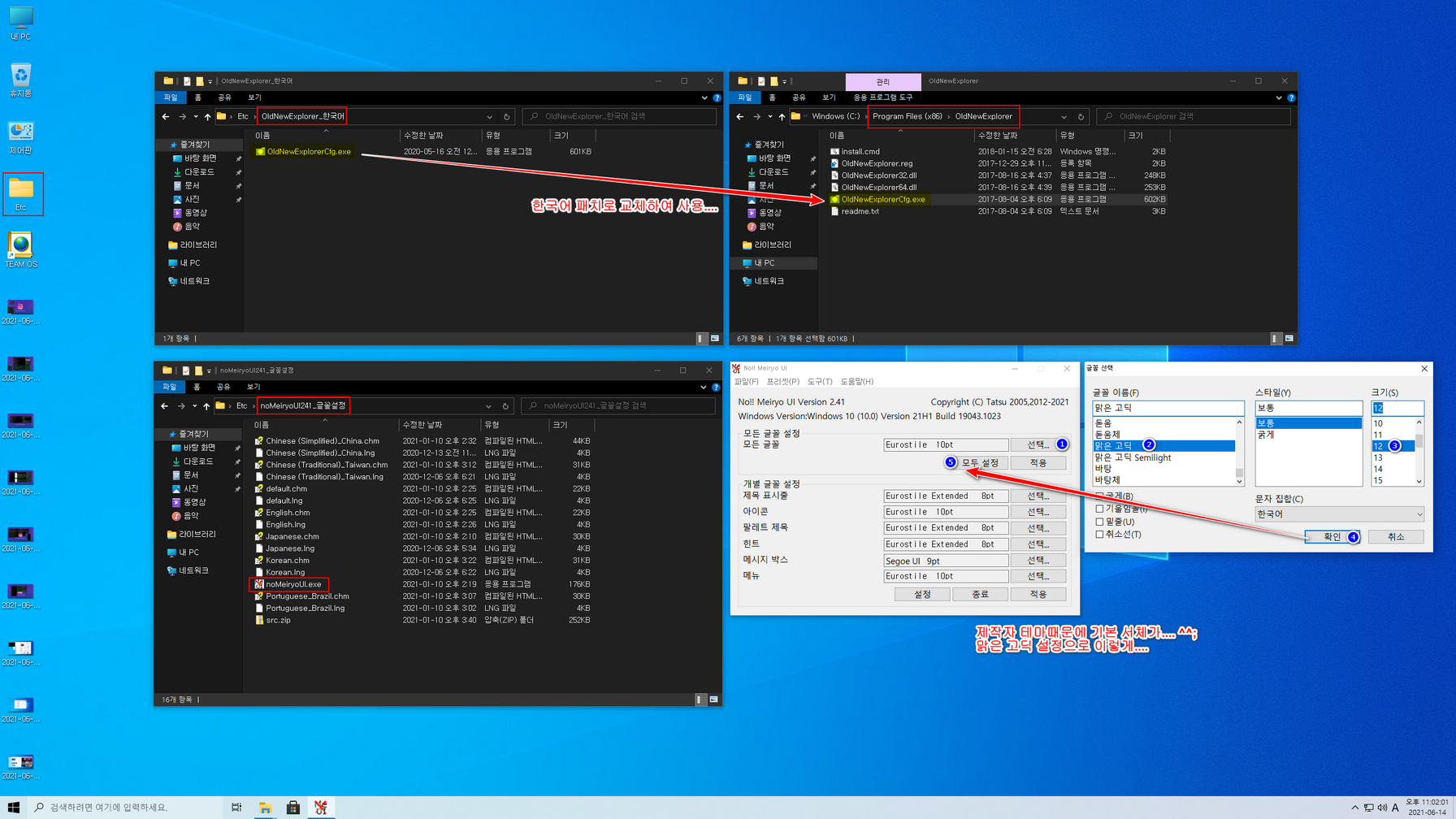Open 관리 tab in Program Files OldNewExplorer window
1456x819 pixels.
click(882, 81)
